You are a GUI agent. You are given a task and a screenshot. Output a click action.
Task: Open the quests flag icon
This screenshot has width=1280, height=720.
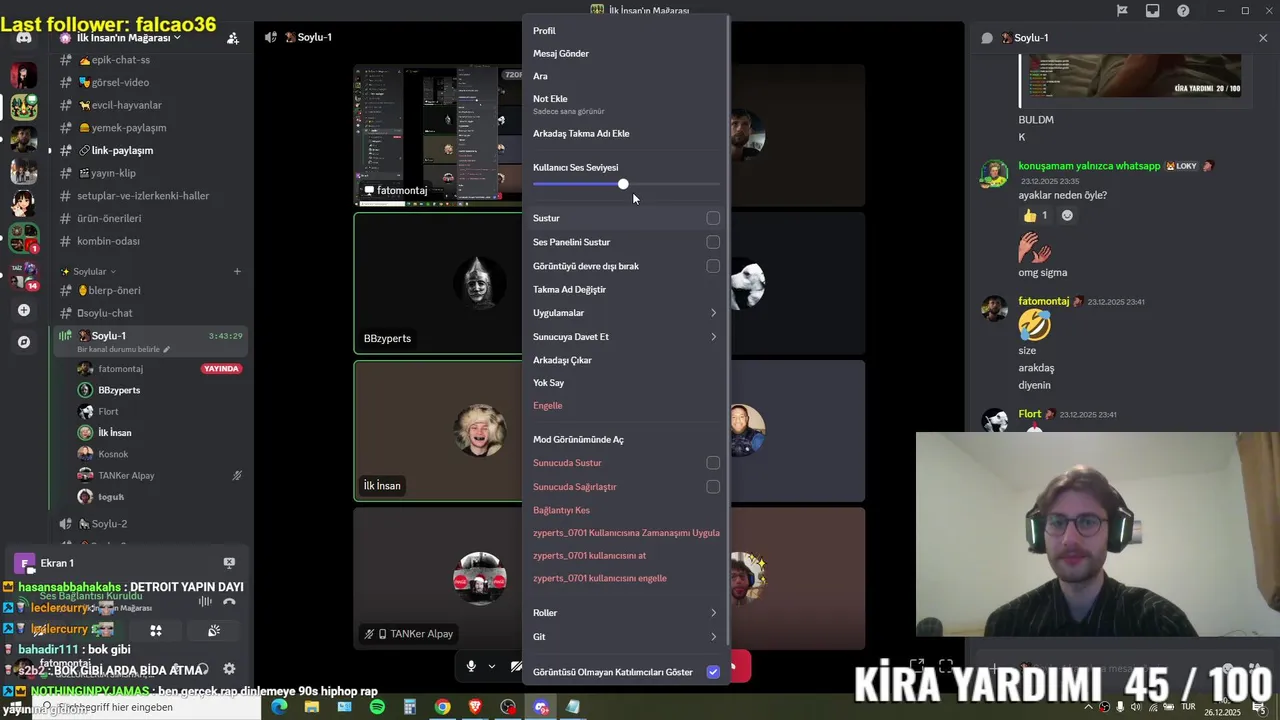[x=1122, y=11]
